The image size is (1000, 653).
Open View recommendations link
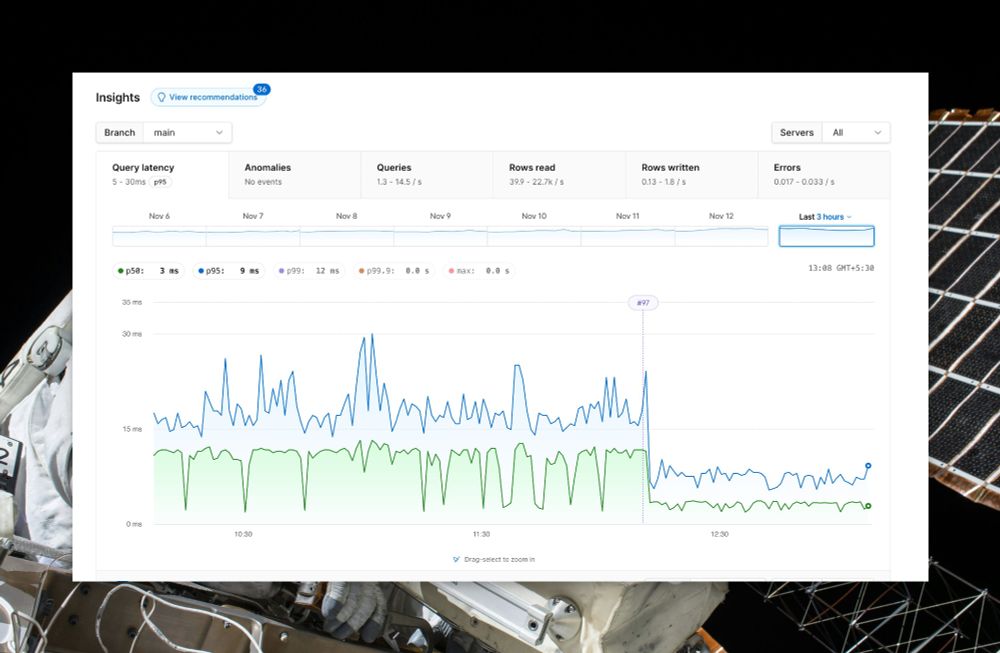pyautogui.click(x=208, y=97)
